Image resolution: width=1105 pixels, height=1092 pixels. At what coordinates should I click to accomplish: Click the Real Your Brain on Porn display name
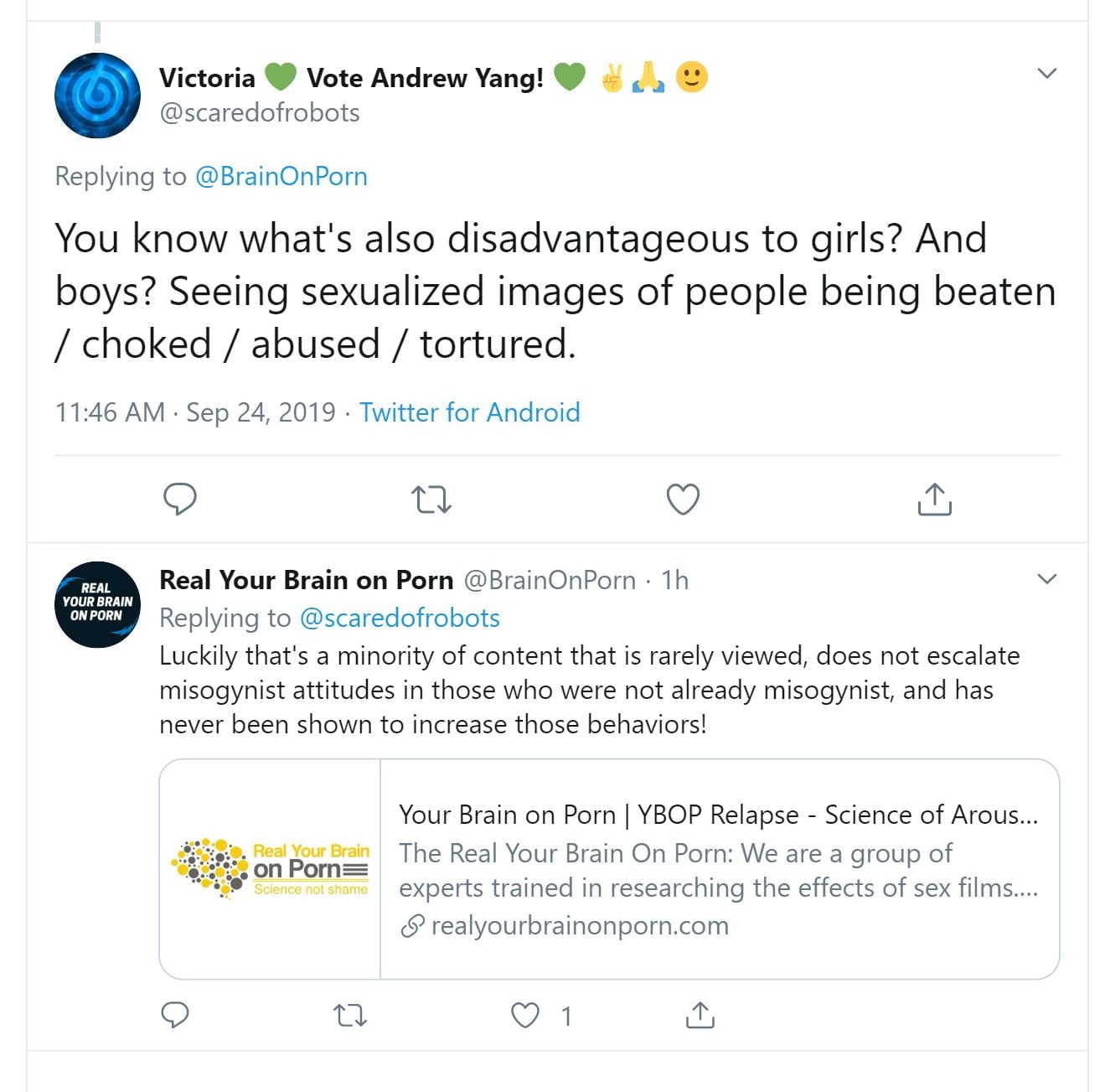click(x=306, y=580)
